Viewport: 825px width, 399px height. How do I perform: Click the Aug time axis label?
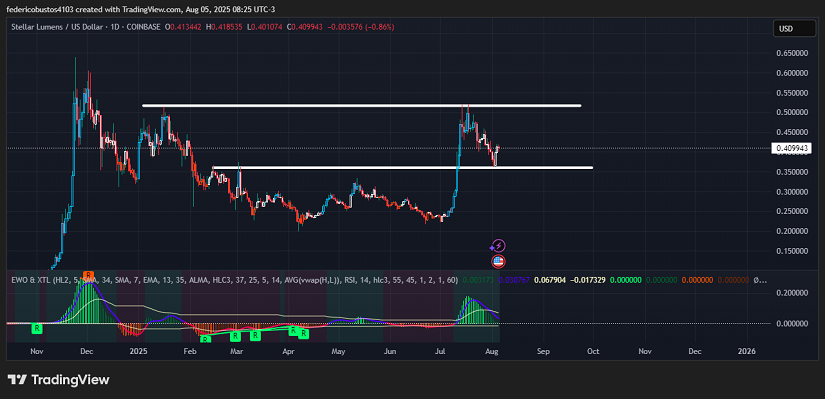492,351
